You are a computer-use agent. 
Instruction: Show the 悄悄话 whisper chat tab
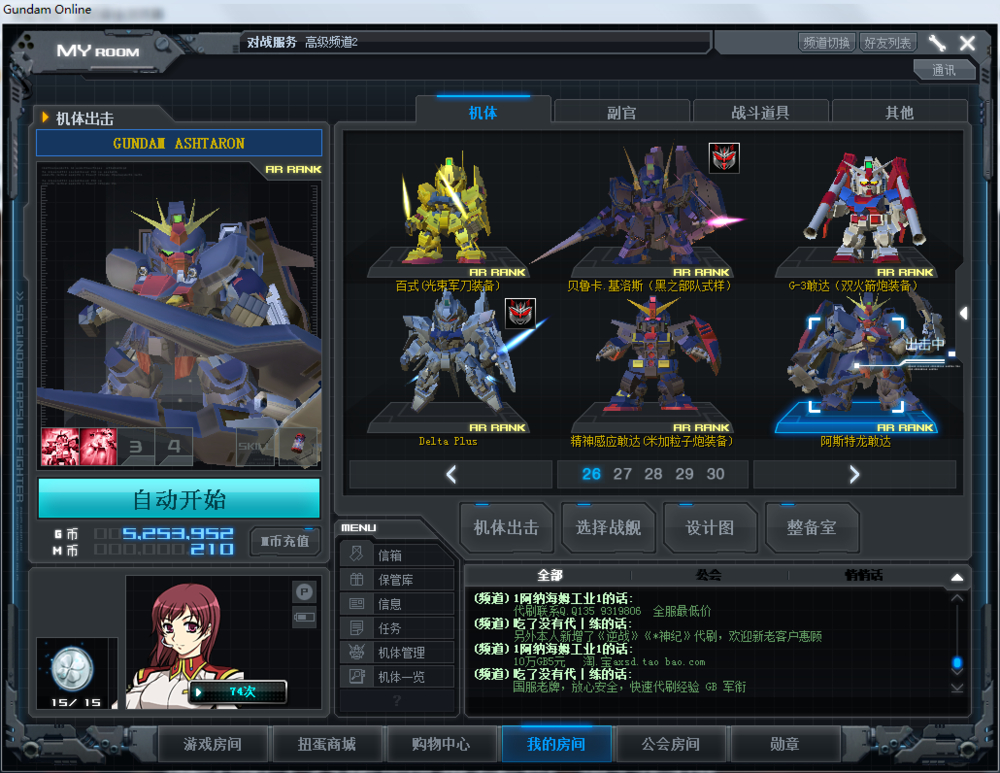tap(864, 575)
